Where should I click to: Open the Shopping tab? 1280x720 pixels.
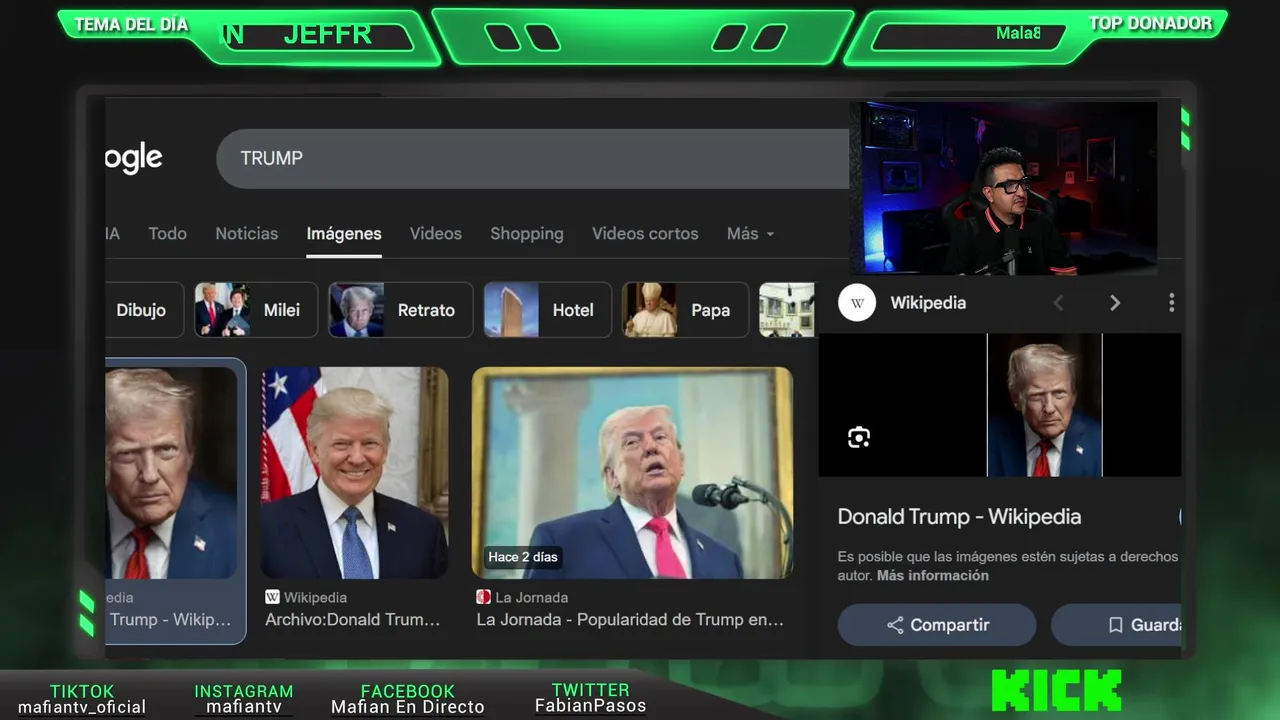pyautogui.click(x=527, y=233)
